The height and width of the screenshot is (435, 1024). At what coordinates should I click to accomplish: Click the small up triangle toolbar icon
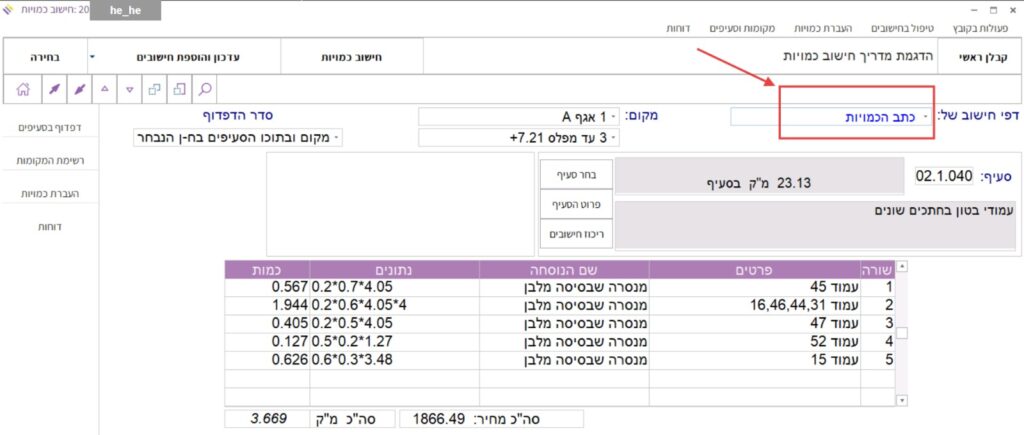[106, 89]
